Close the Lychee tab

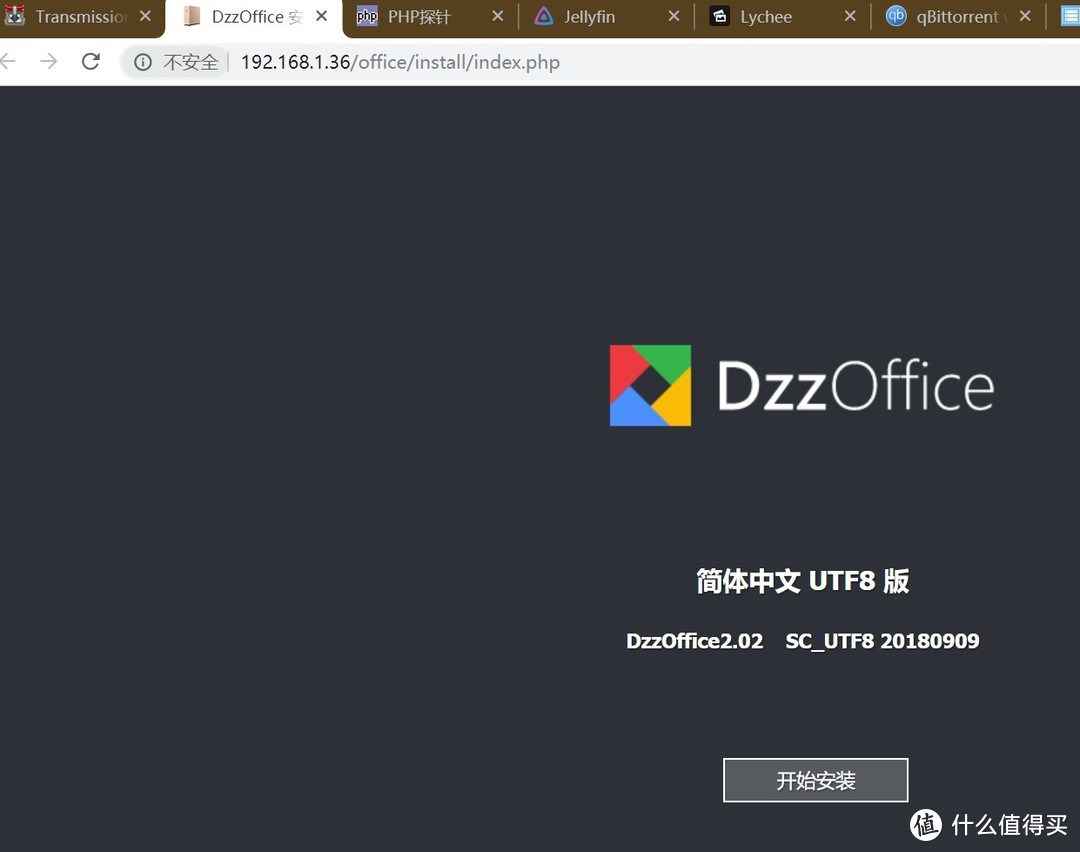tap(851, 16)
